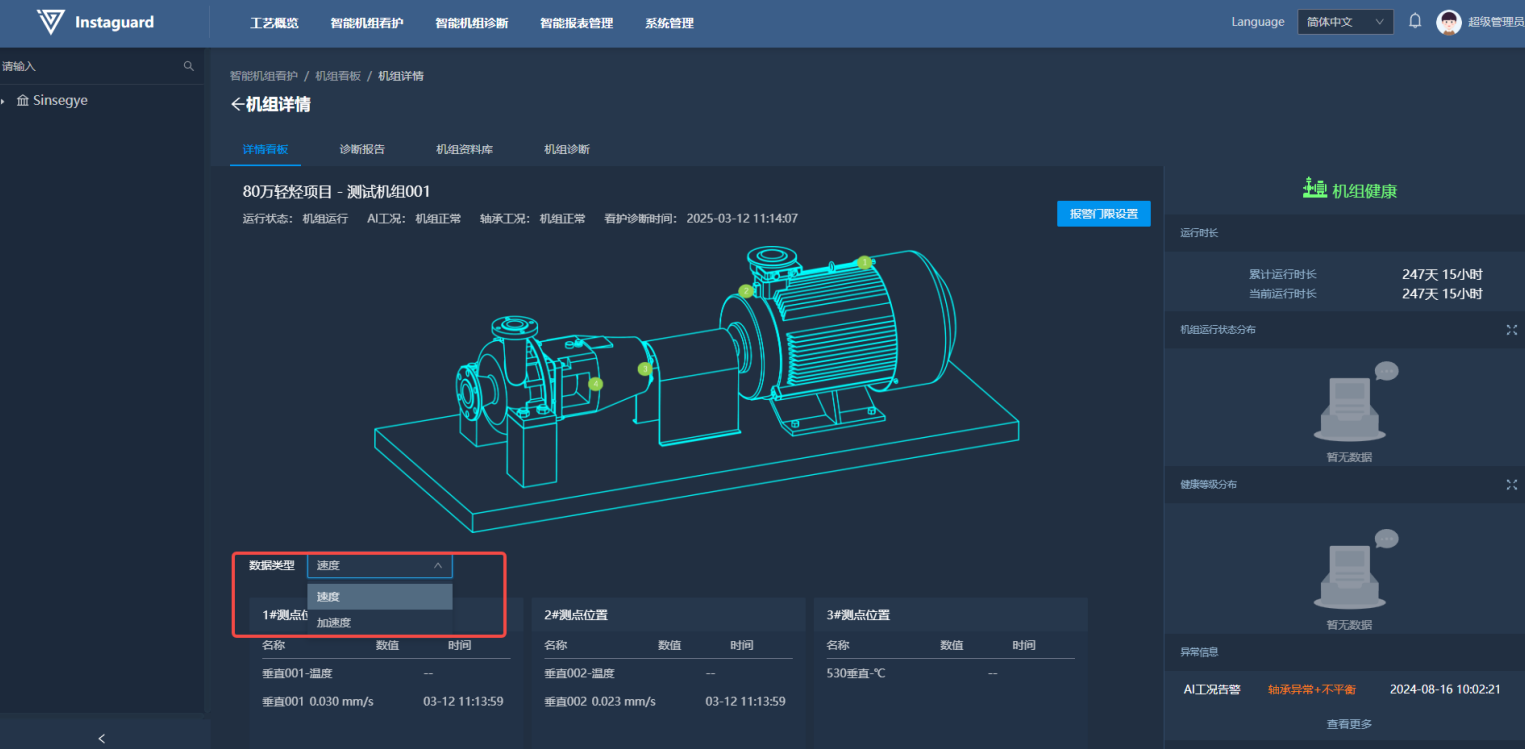
Task: Click measurement point marker 1 on motor
Action: pyautogui.click(x=864, y=262)
